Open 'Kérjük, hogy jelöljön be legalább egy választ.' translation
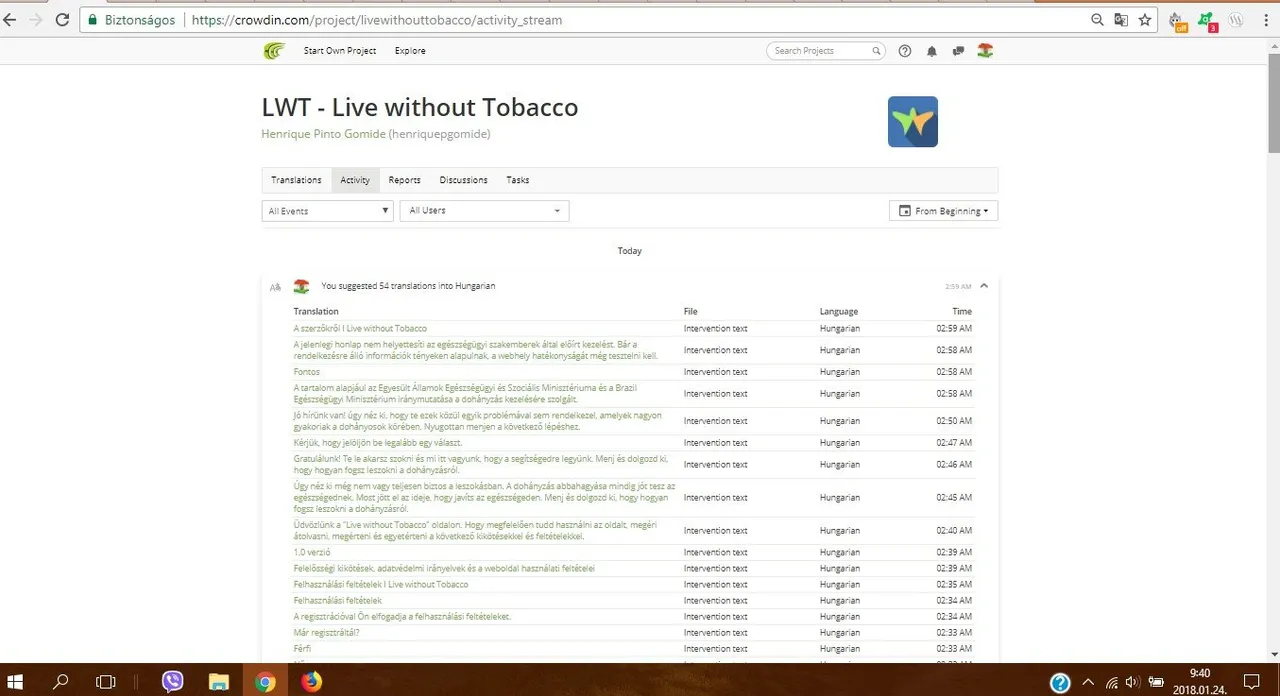 (x=377, y=442)
